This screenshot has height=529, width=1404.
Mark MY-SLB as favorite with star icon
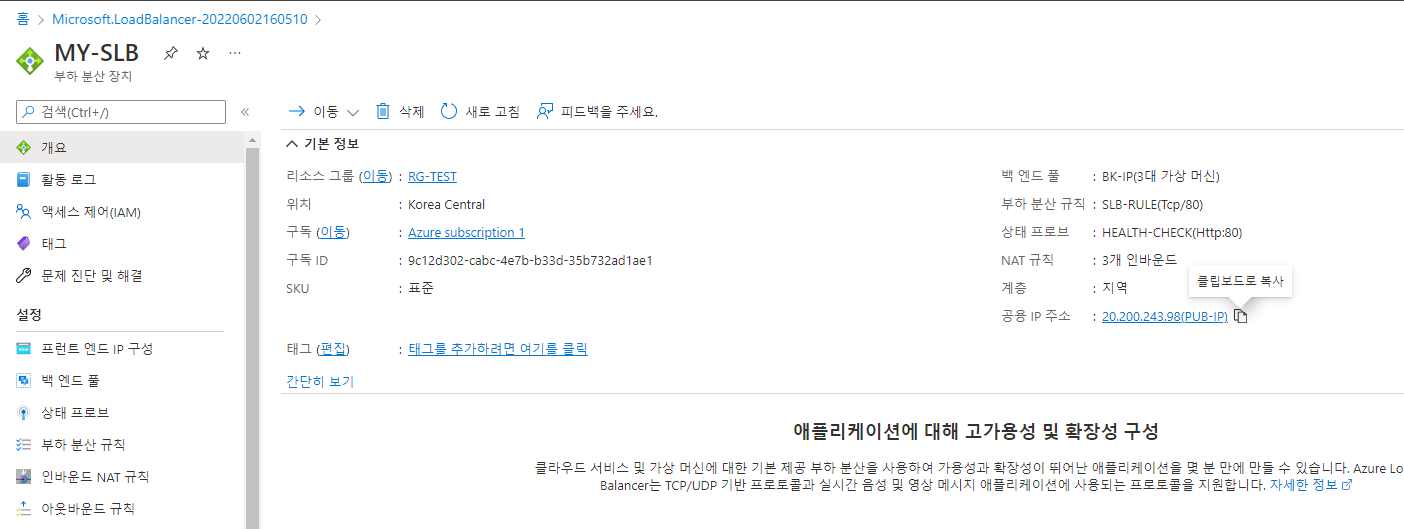click(203, 53)
